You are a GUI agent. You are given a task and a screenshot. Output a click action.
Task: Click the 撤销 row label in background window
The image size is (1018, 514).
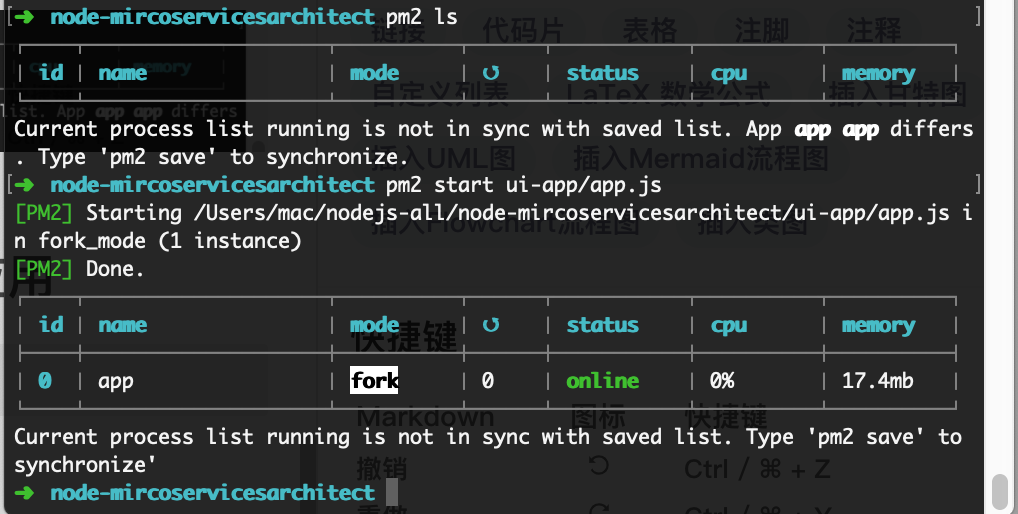[384, 468]
